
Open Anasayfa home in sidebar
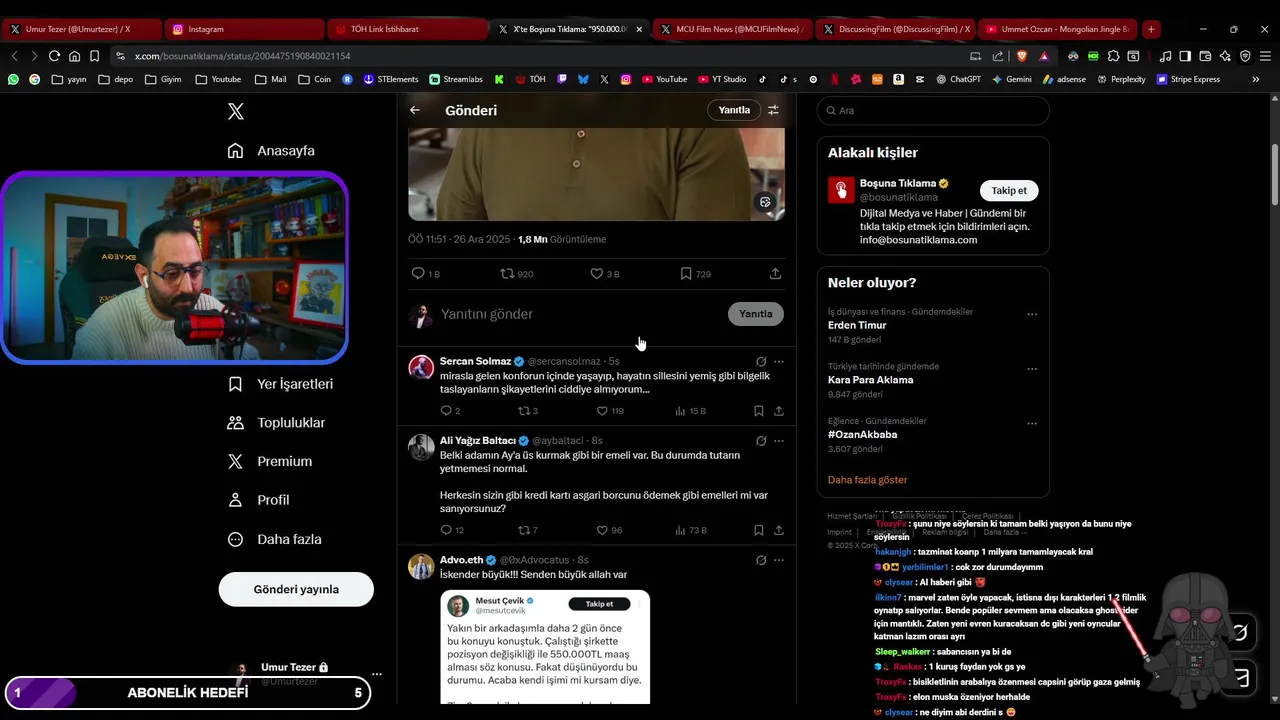(271, 151)
